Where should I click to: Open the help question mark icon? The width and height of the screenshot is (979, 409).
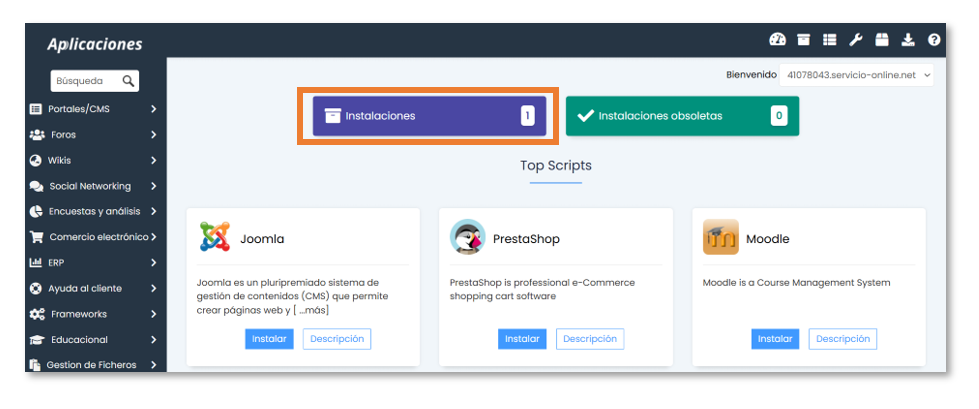(934, 40)
